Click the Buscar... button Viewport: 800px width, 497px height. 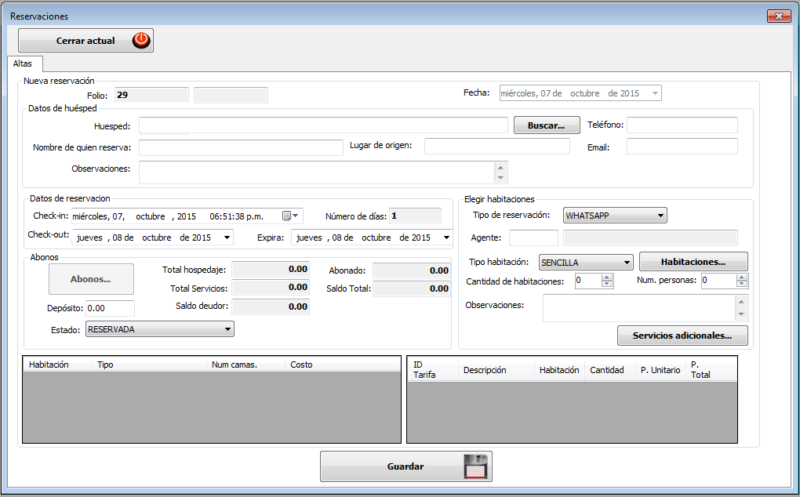pyautogui.click(x=546, y=125)
